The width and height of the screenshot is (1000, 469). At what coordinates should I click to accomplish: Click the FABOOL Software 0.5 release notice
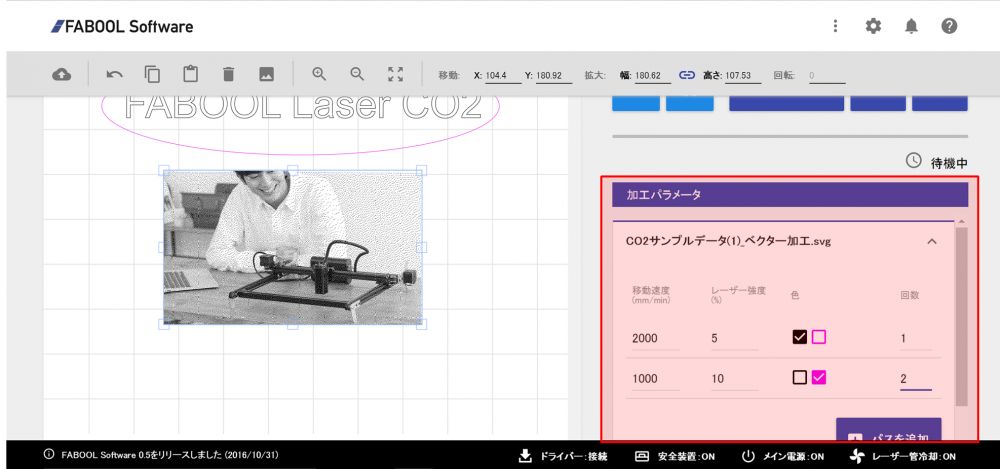(169, 455)
